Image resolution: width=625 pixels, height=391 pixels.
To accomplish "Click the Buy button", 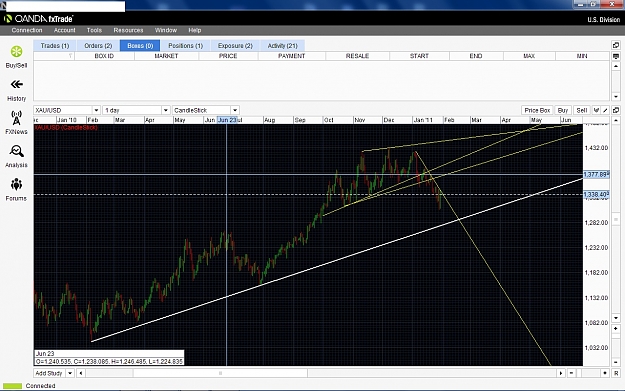I will (563, 110).
